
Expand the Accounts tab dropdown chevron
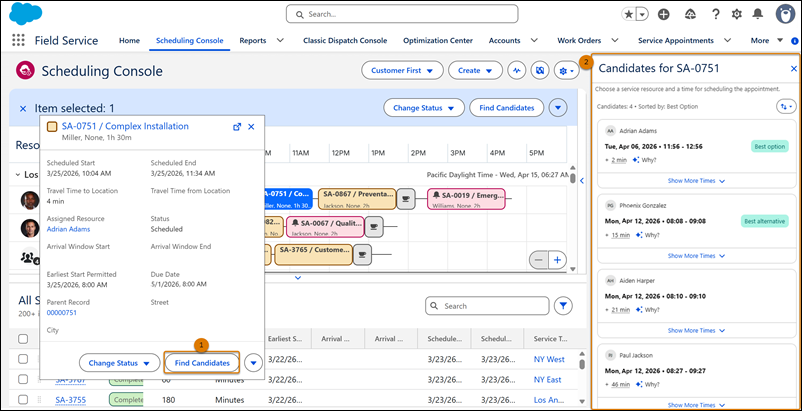(533, 40)
